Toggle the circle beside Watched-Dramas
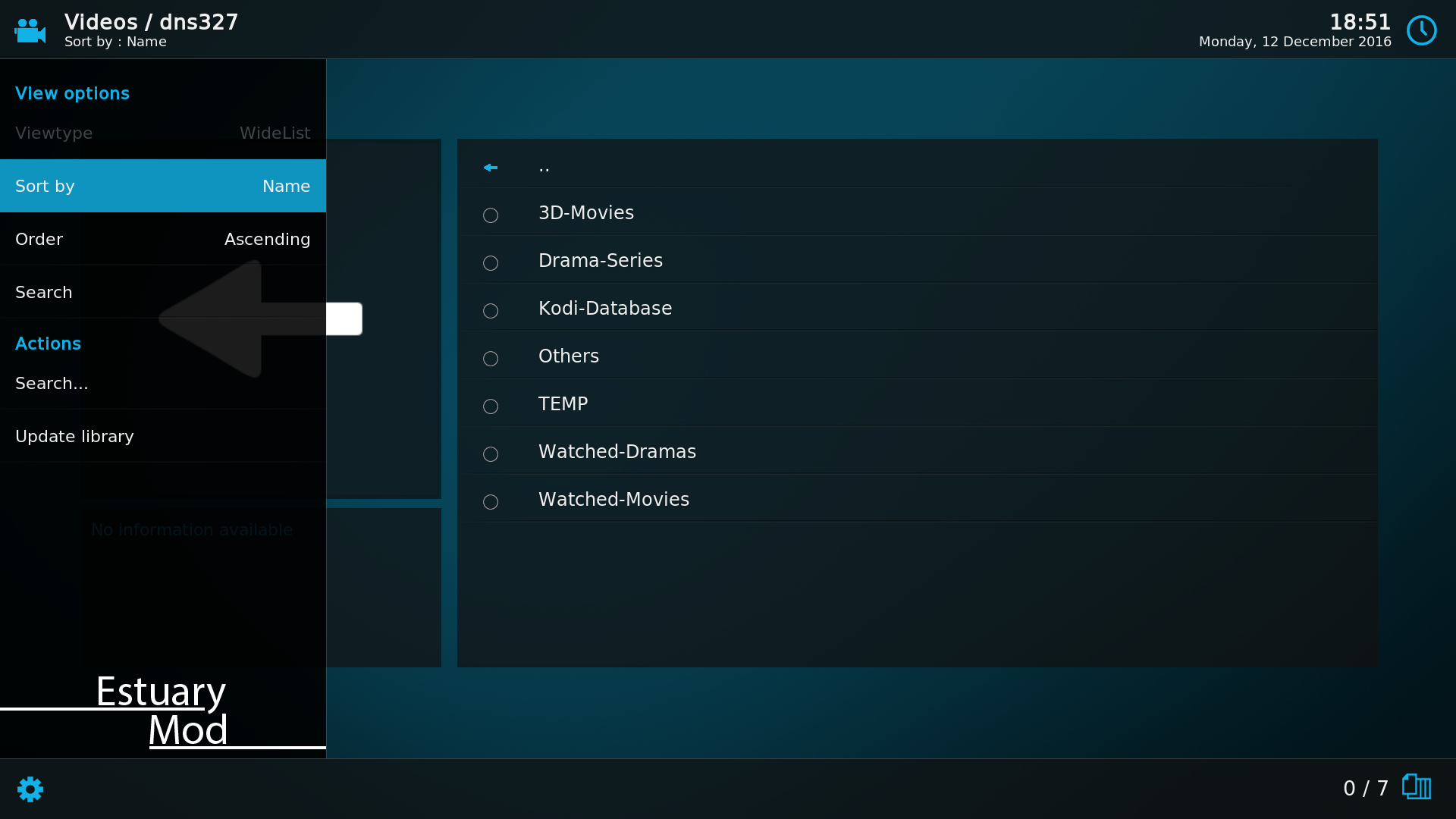 tap(491, 454)
